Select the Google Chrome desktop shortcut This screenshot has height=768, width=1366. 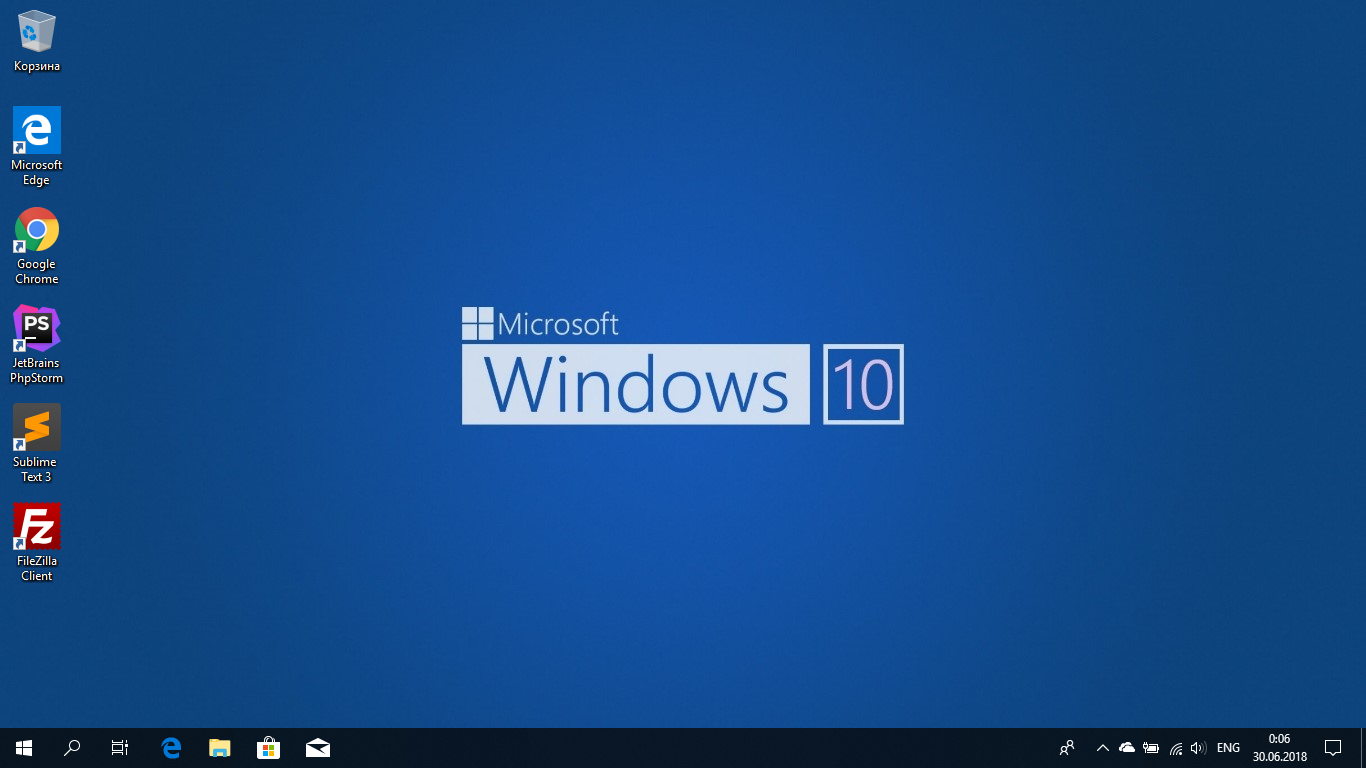37,246
